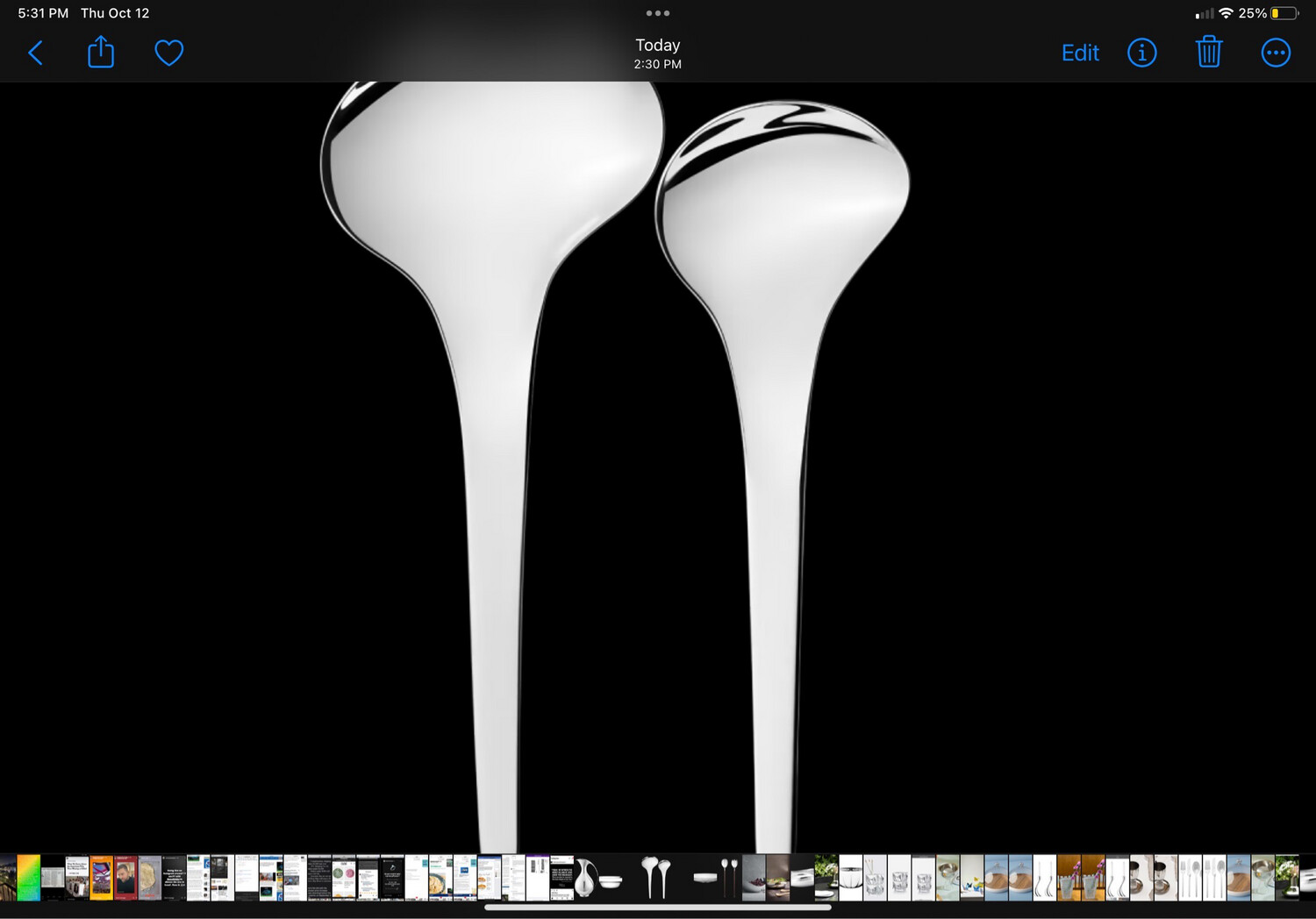Select the flat white dish thumbnail
The height and width of the screenshot is (919, 1316).
click(x=705, y=878)
